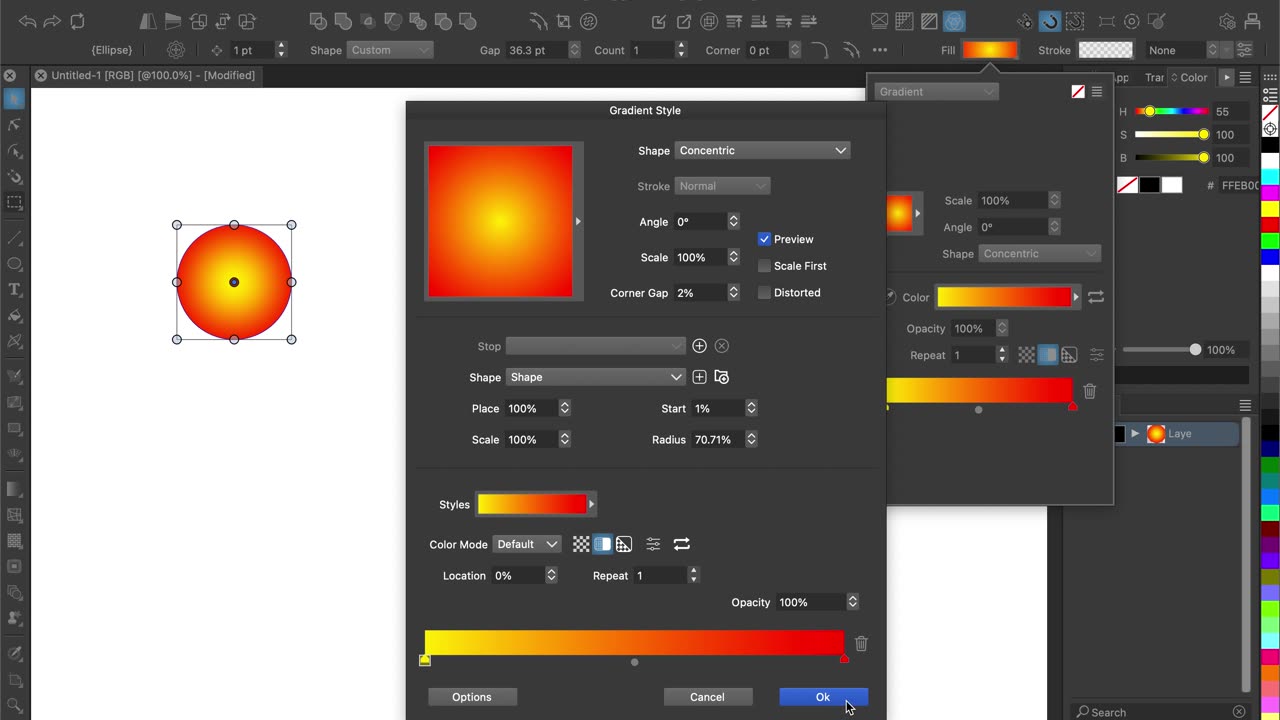The image size is (1280, 720).
Task: Select the red gradient stop in the dialog
Action: tap(844, 659)
